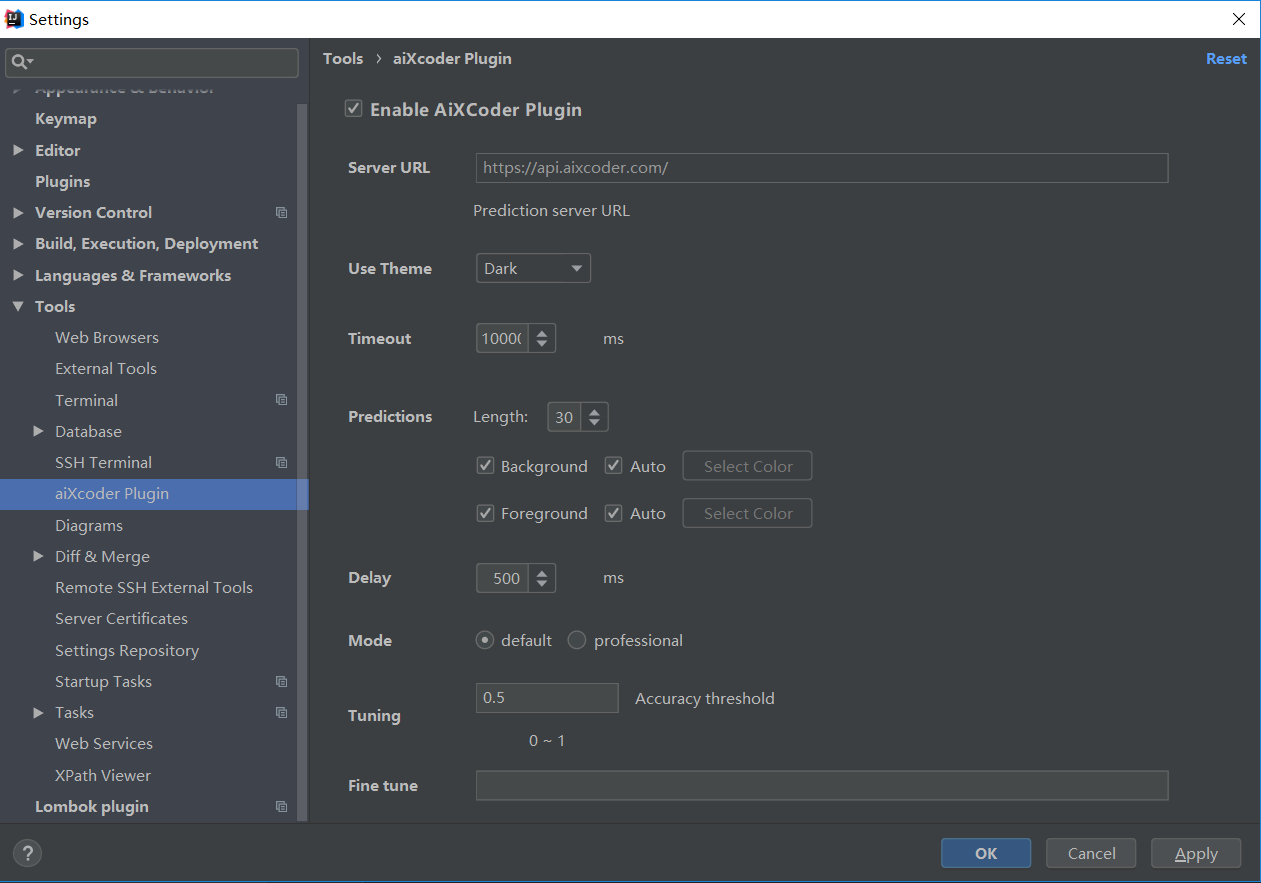The image size is (1261, 883).
Task: Expand the Database tree item
Action: tap(38, 431)
